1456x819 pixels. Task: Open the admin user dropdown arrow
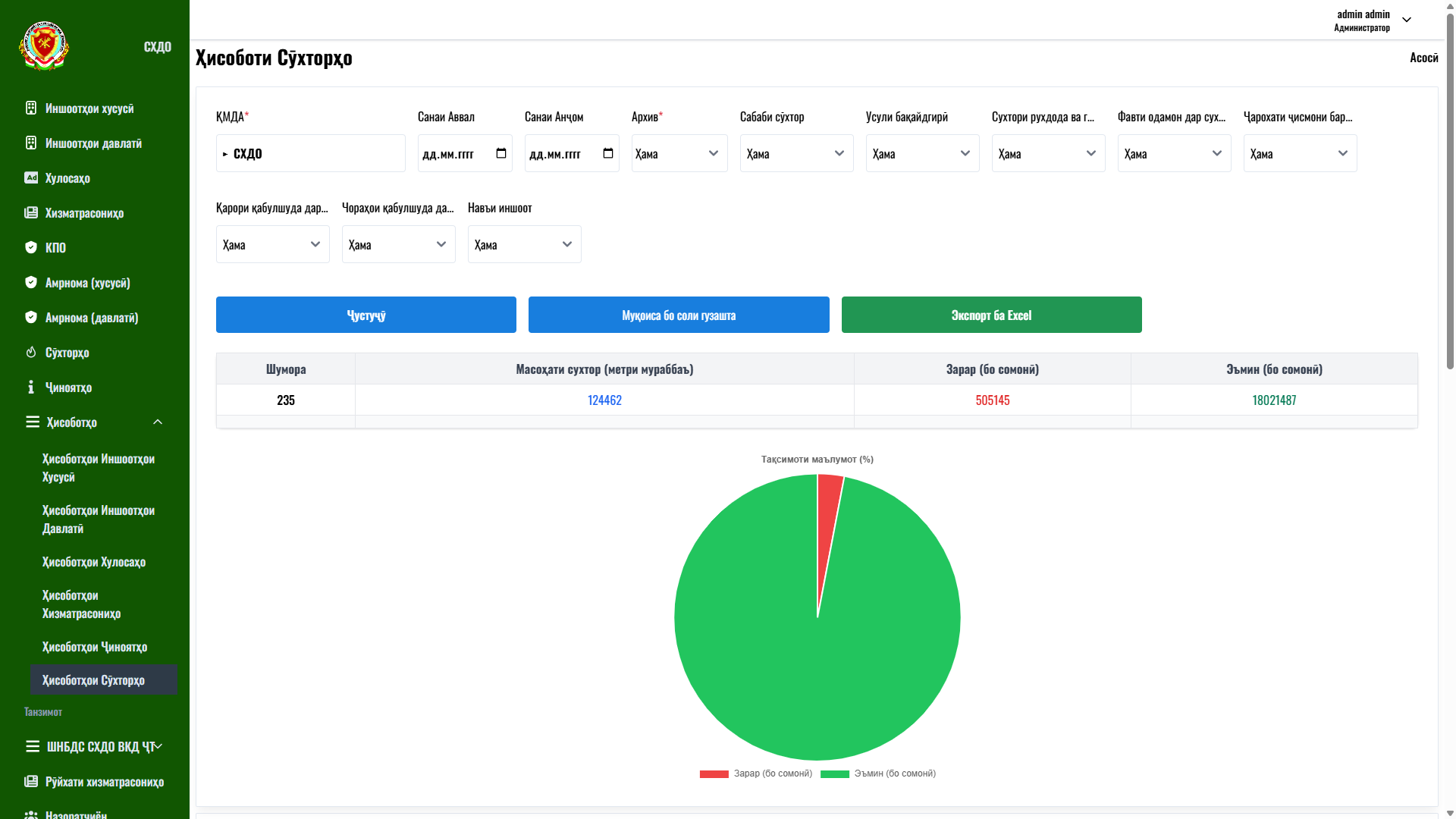click(x=1407, y=20)
